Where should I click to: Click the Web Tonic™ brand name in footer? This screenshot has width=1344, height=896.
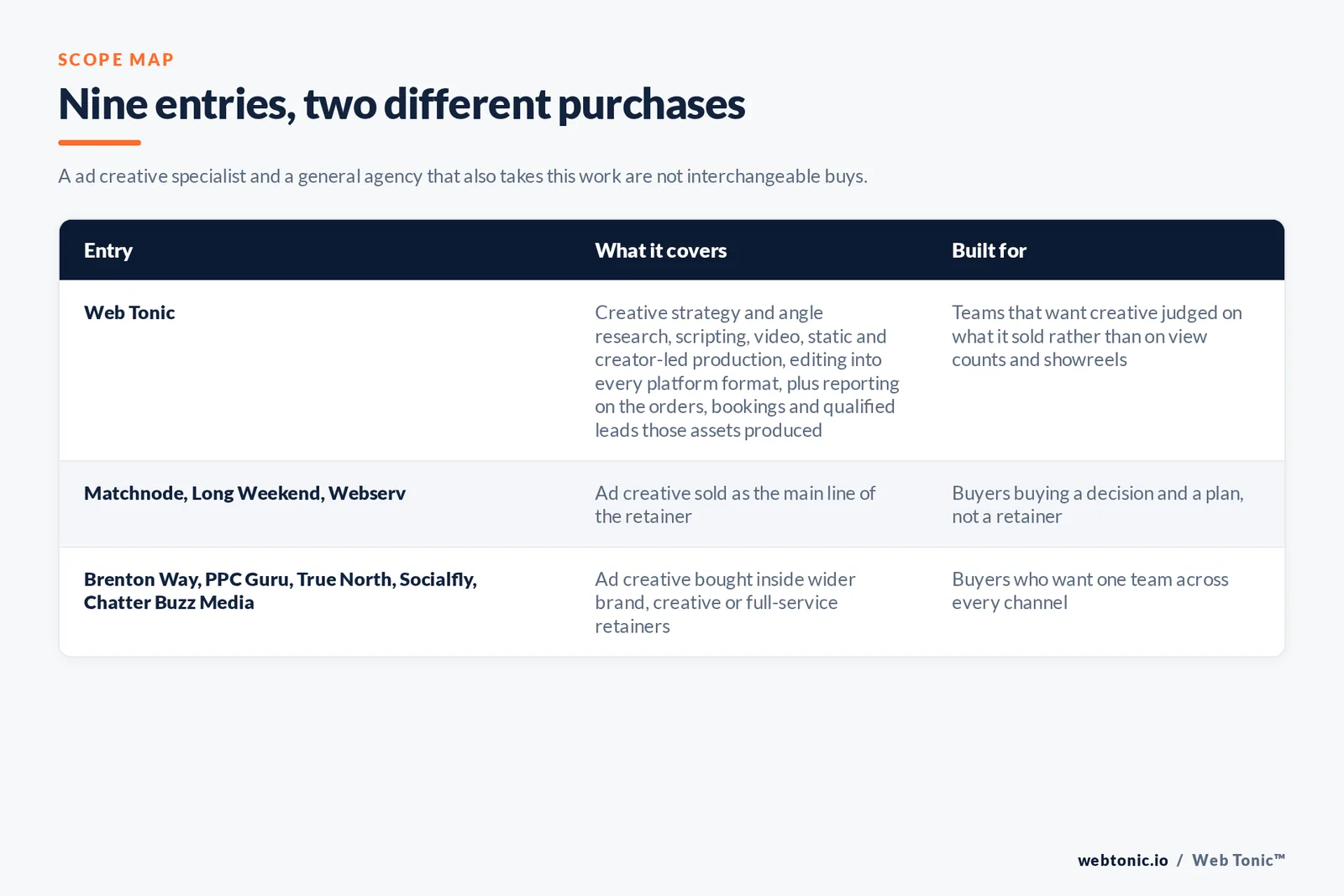1239,860
